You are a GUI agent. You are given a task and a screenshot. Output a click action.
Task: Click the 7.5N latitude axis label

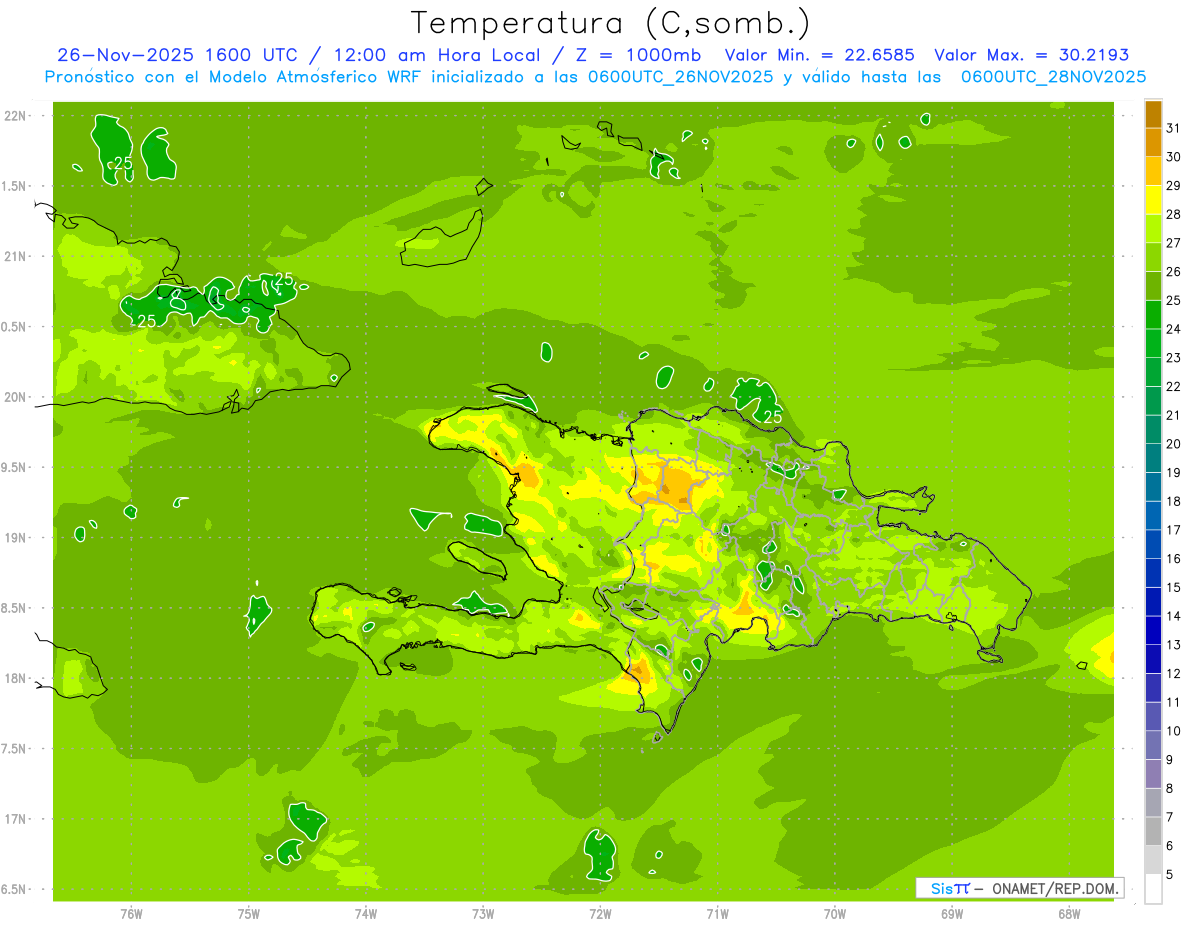click(x=15, y=749)
